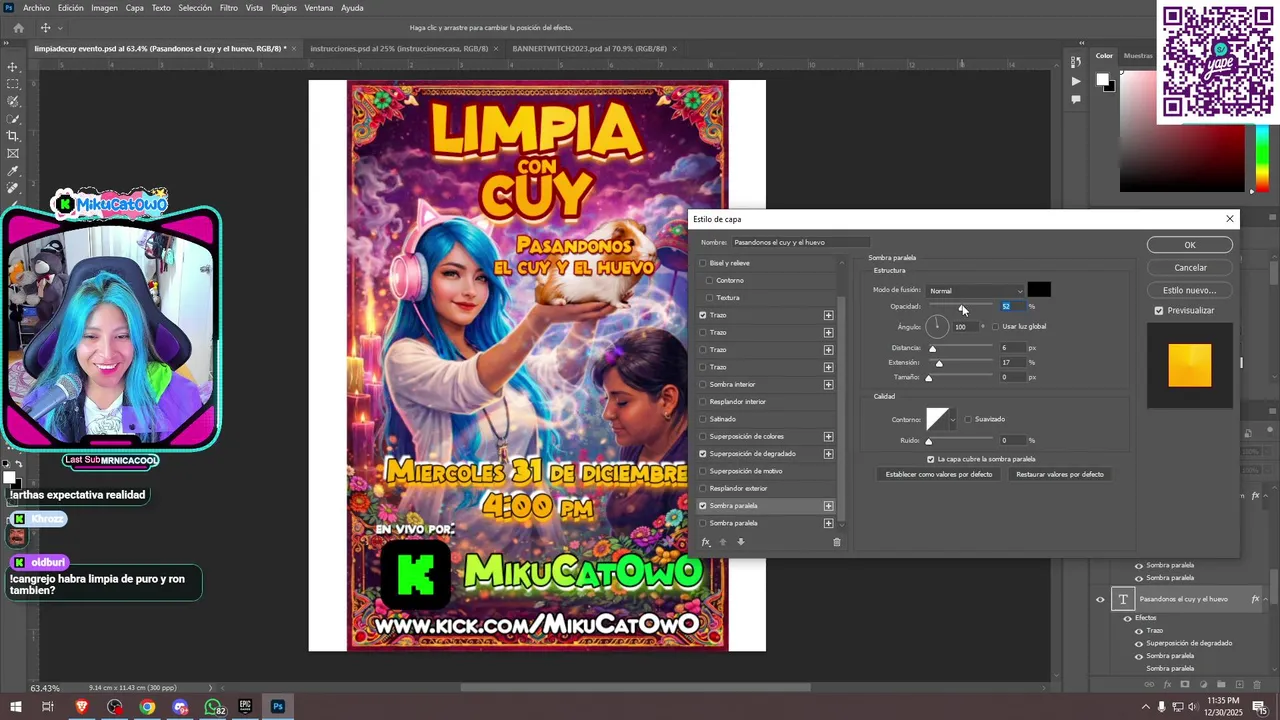Screen dimensions: 1280x720
Task: Uncheck Superposición de degradado style
Action: pos(703,454)
